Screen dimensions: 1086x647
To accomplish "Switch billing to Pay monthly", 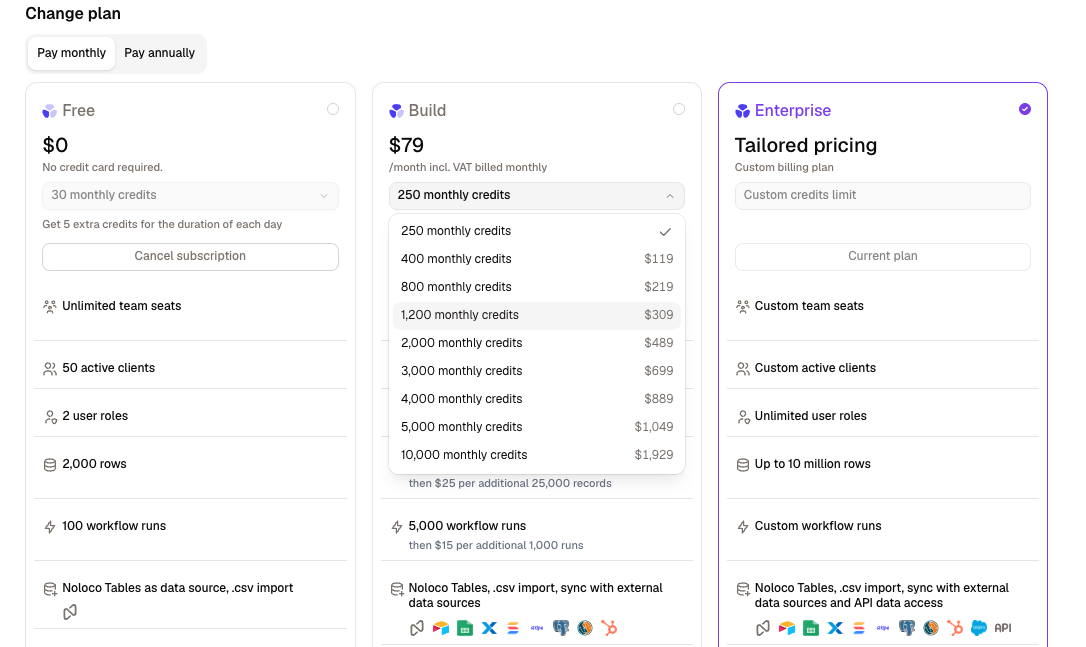I will click(71, 53).
